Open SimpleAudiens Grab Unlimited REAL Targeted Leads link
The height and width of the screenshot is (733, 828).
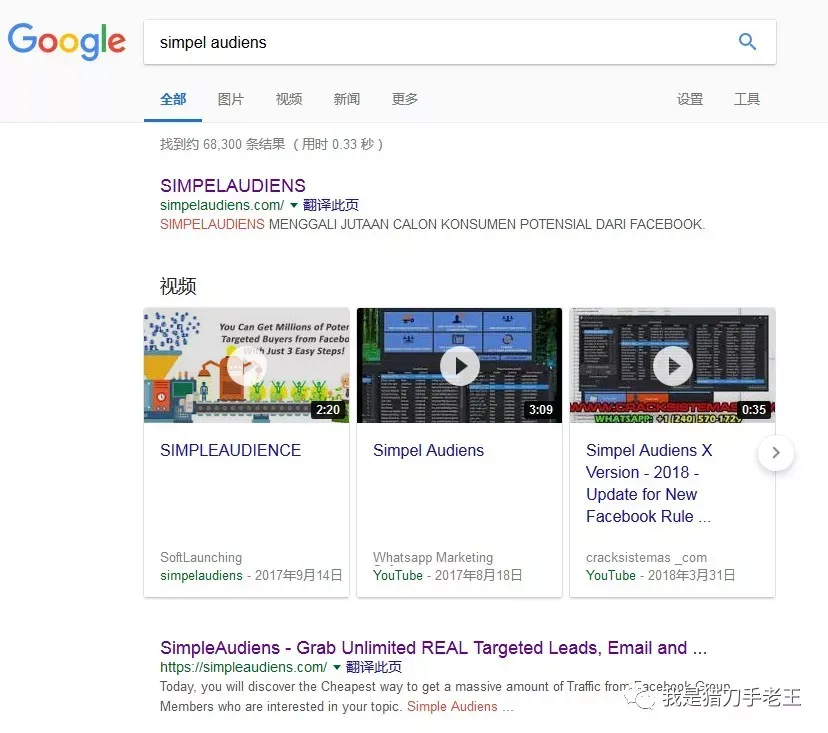click(433, 647)
